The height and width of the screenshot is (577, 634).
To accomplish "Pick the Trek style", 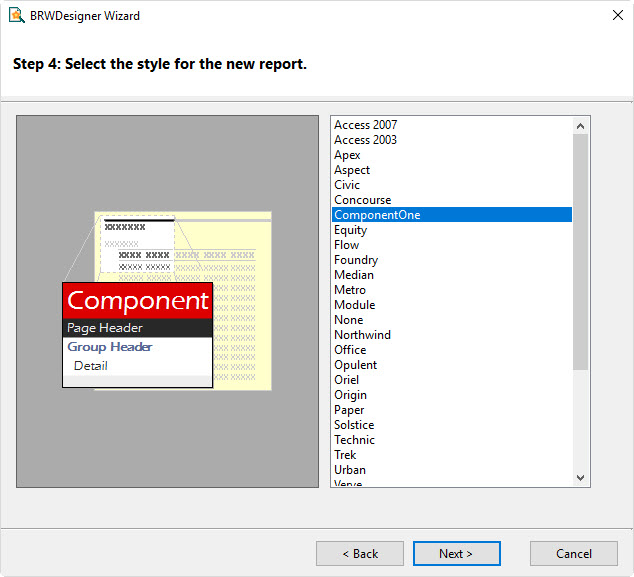I will pos(452,454).
